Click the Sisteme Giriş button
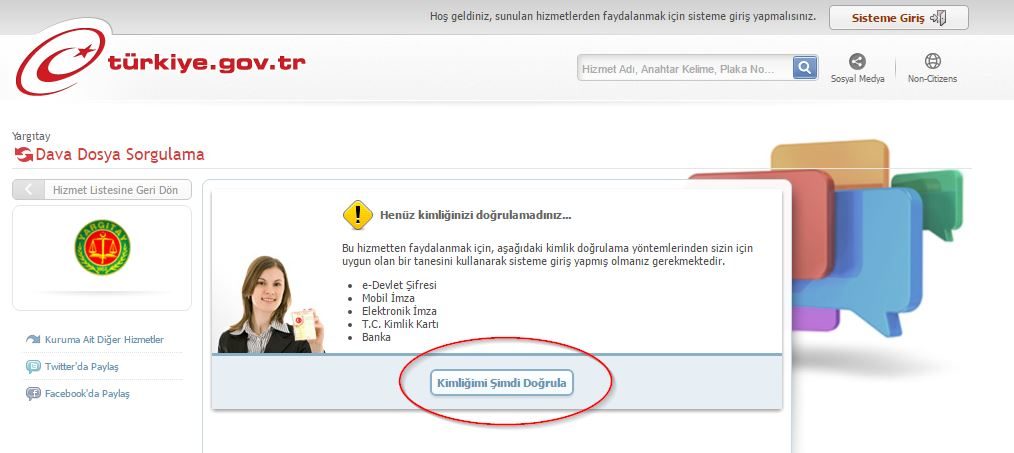This screenshot has height=453, width=1014. [899, 18]
